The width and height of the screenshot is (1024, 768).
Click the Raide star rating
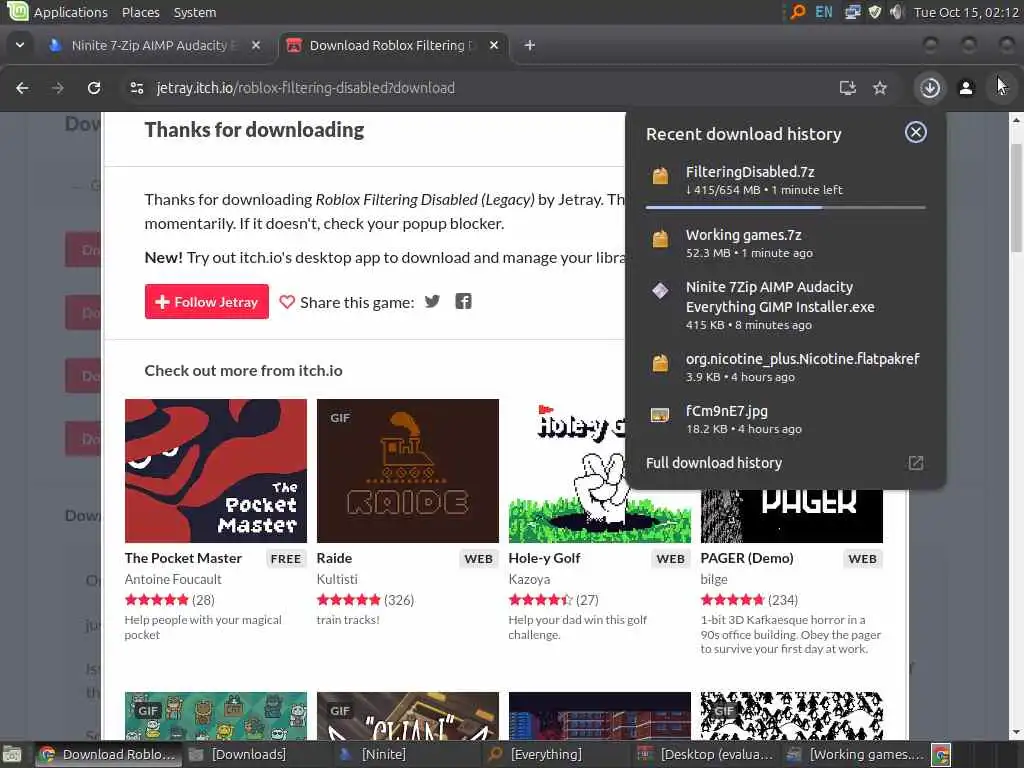349,600
